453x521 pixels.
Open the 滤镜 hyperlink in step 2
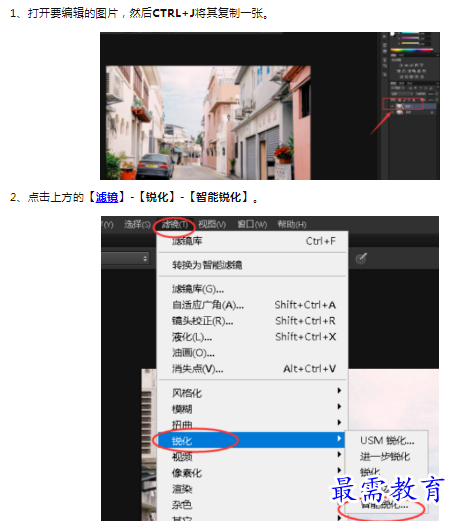107,197
